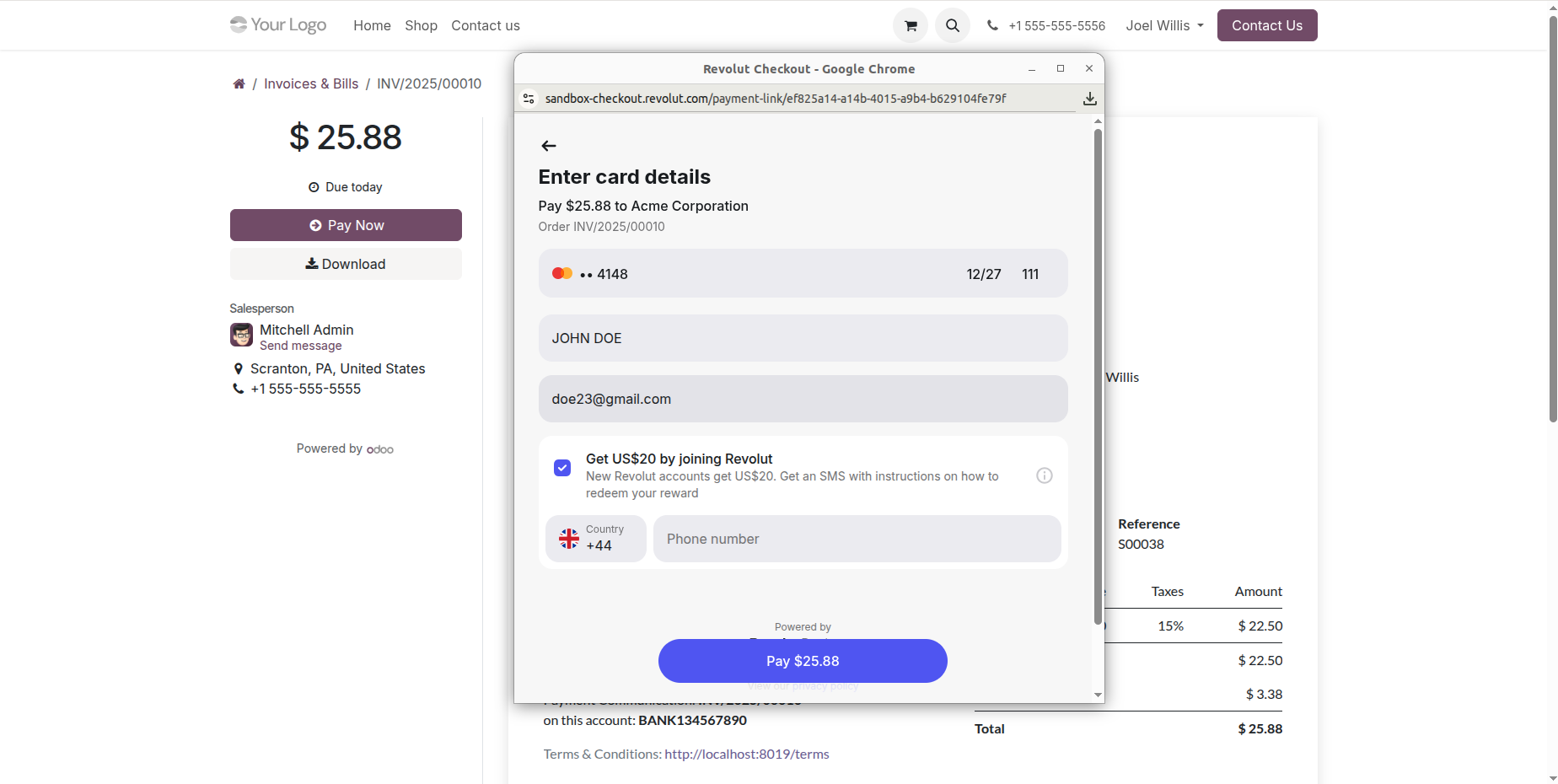Click the Phone number input field
This screenshot has width=1558, height=784.
tap(857, 539)
